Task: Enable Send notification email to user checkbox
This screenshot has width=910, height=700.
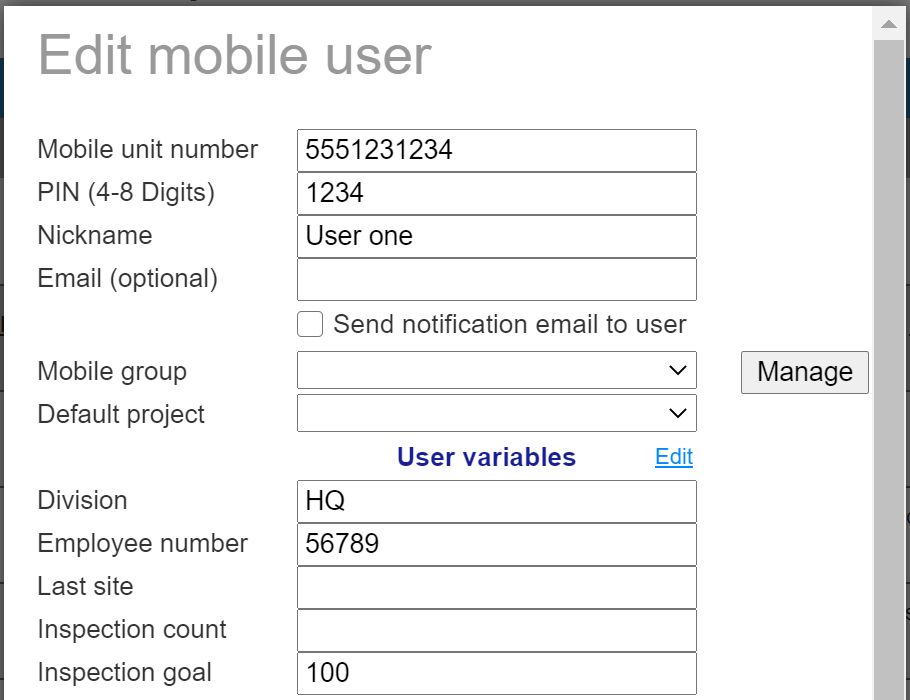Action: 310,324
